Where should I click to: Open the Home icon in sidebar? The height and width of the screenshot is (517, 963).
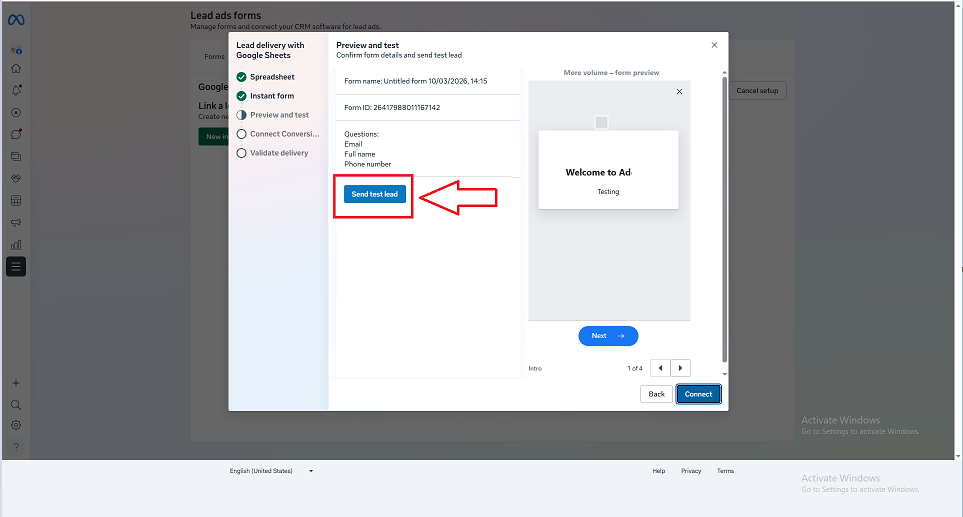16,69
